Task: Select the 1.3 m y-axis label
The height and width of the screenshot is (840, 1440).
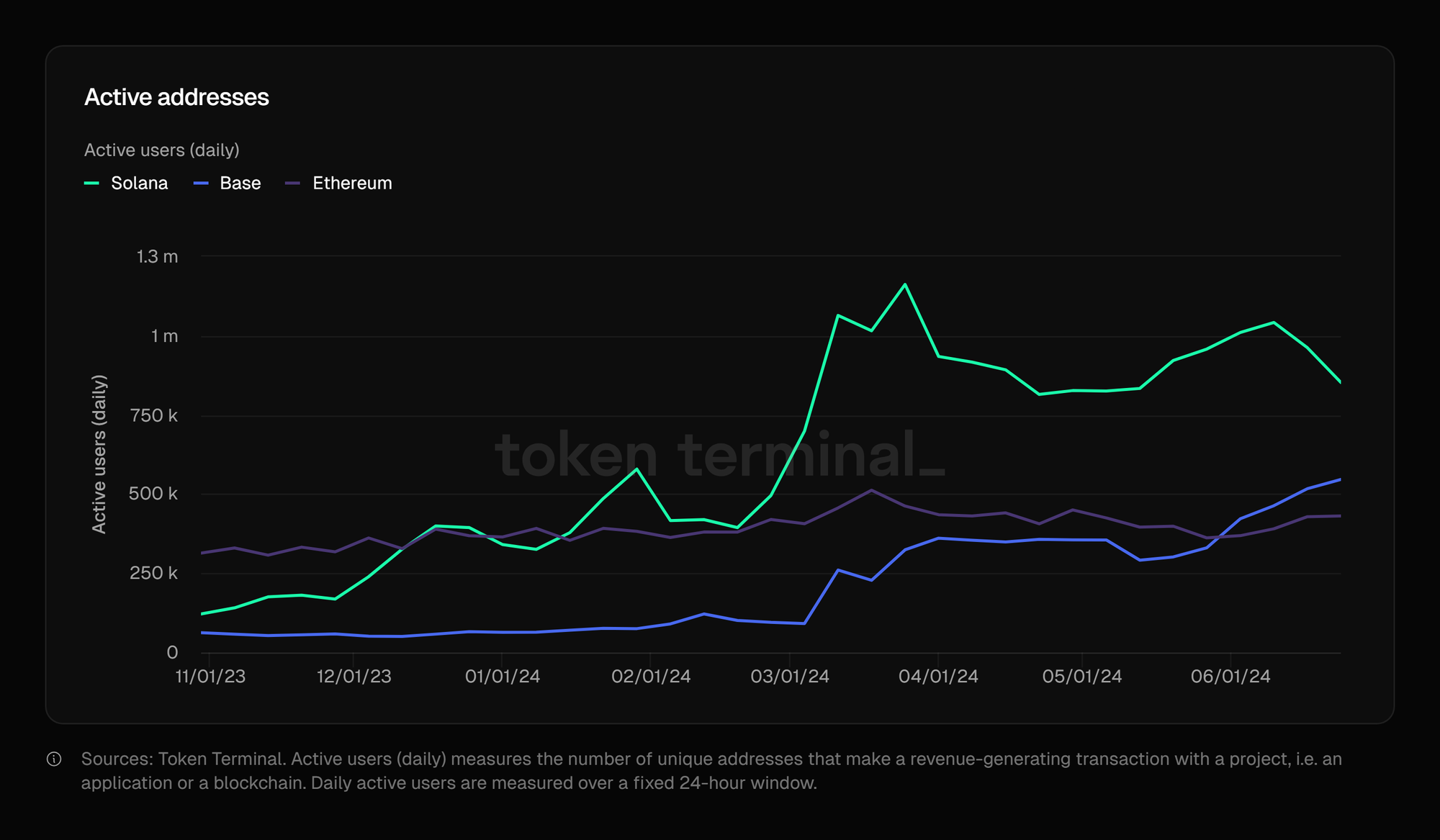Action: (157, 257)
